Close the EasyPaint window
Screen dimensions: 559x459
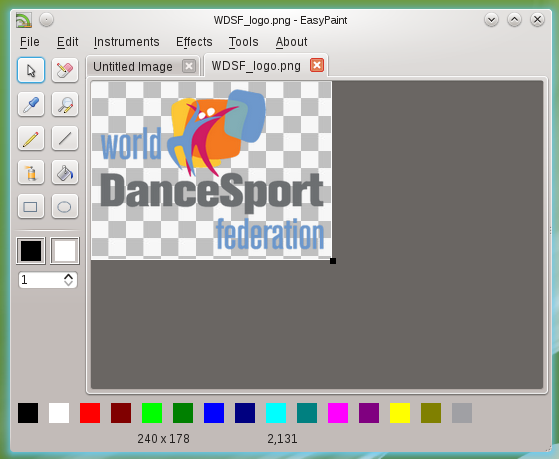coord(537,20)
